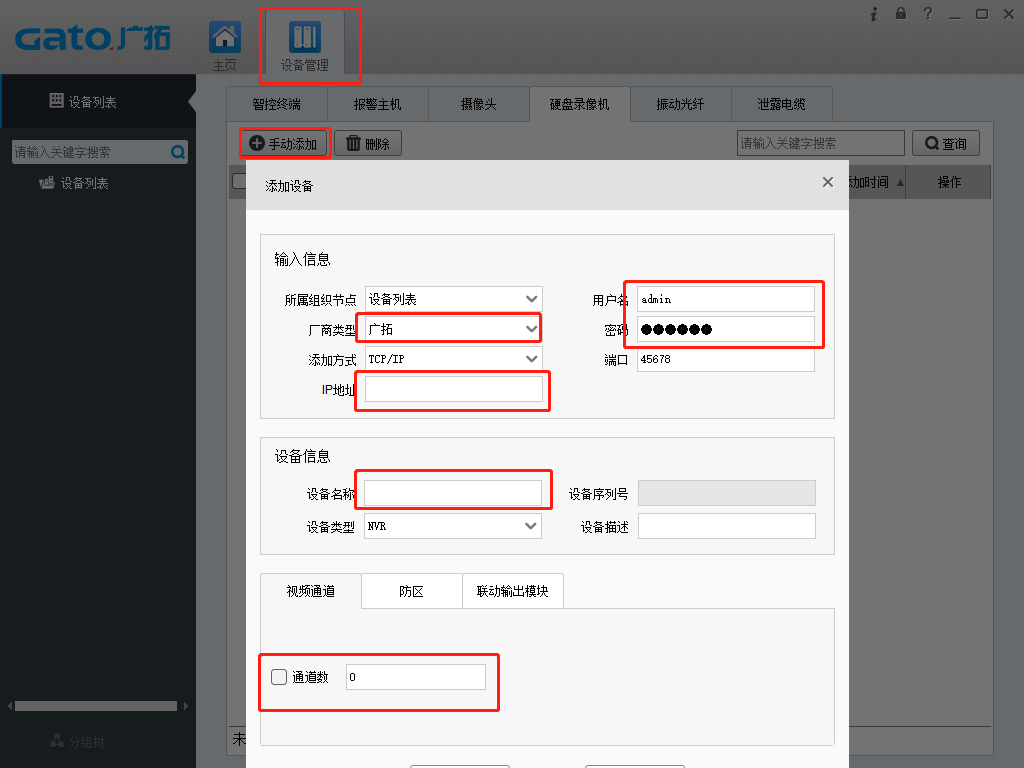The height and width of the screenshot is (768, 1024).
Task: Switch to the 振动光纤 tab
Action: click(x=680, y=103)
